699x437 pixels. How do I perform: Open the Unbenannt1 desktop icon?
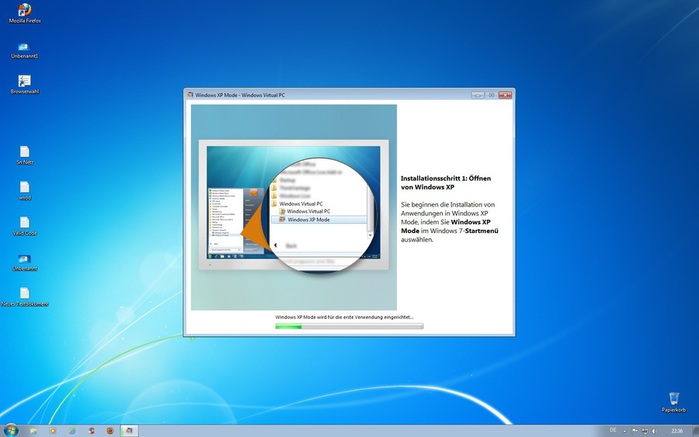[25, 50]
